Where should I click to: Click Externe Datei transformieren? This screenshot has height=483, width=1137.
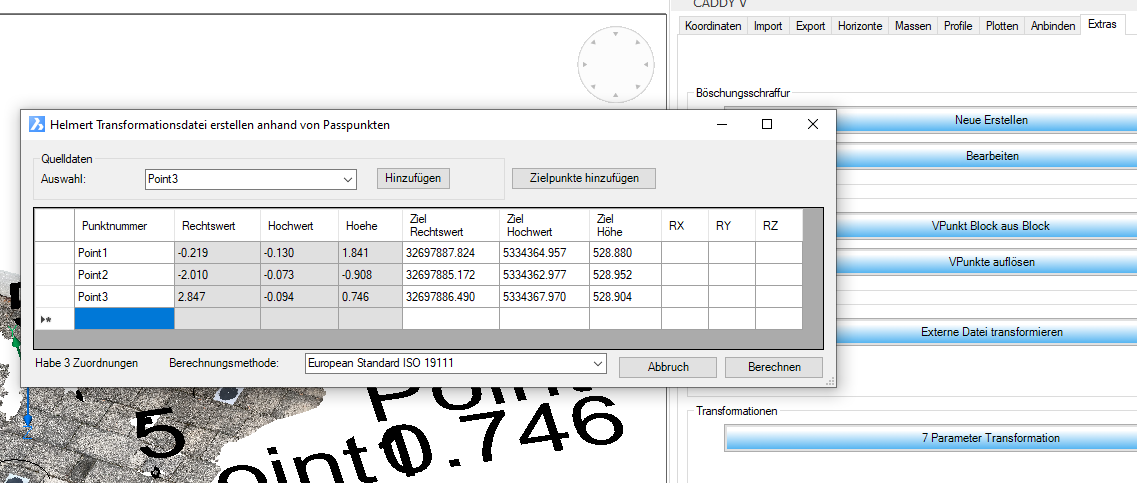[x=990, y=332]
